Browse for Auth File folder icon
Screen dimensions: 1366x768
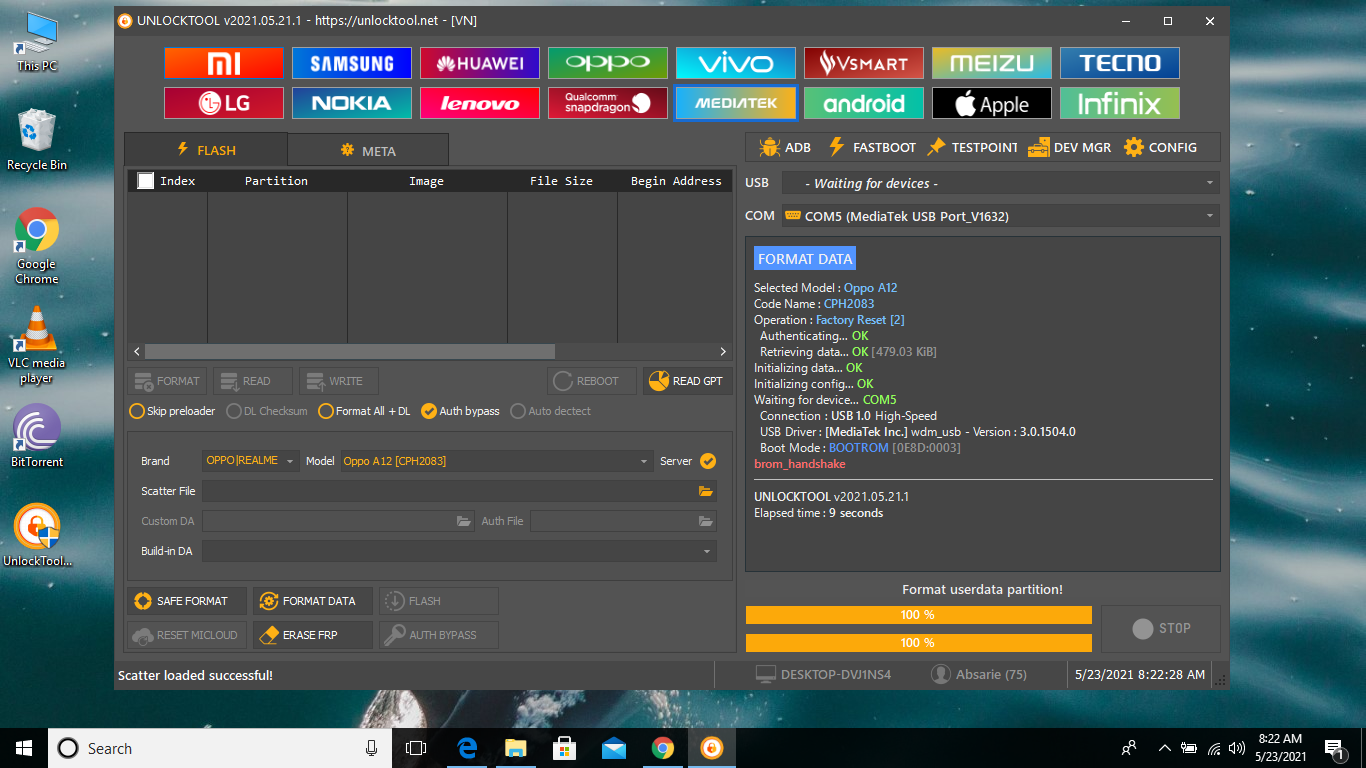coord(706,521)
